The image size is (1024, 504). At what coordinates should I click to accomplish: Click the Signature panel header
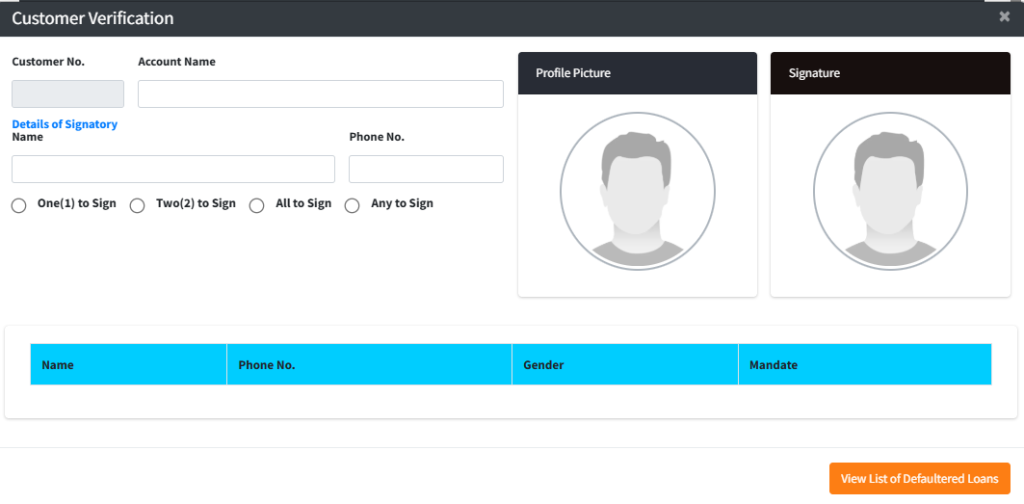point(890,73)
